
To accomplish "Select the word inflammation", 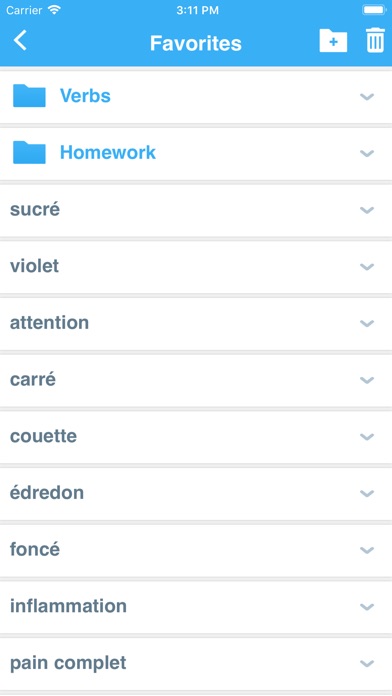I will point(68,606).
